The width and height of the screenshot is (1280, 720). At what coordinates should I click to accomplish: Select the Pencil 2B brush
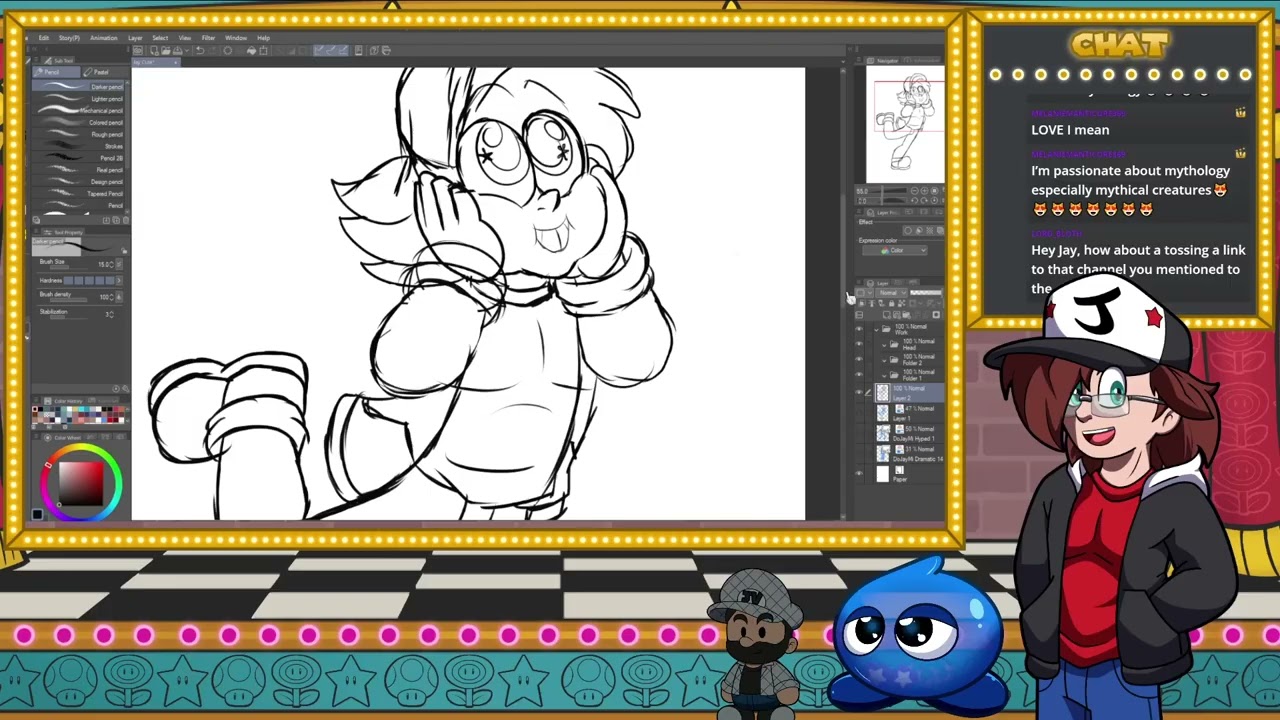[79, 158]
